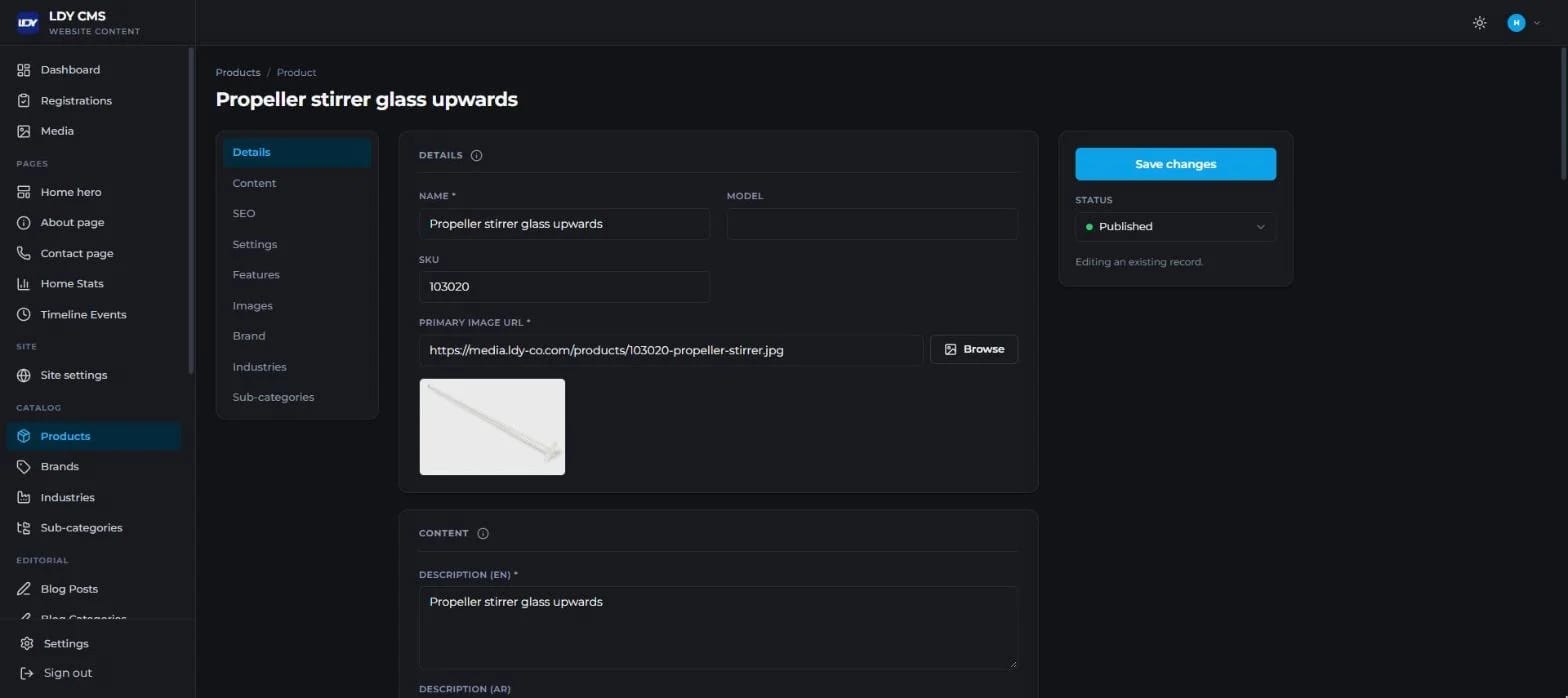Select the Details section tab

click(x=297, y=152)
